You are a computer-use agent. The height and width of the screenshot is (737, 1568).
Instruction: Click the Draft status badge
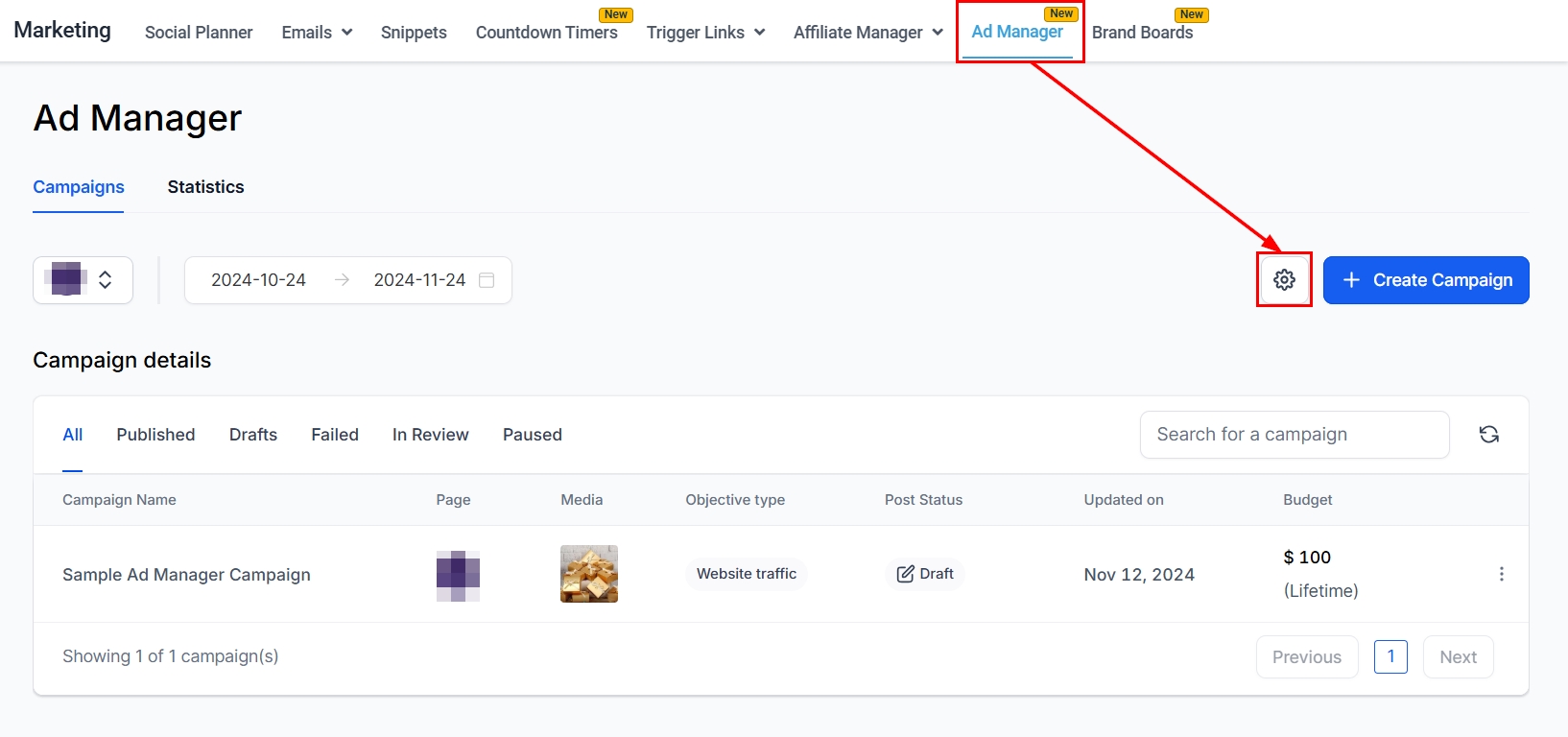(x=925, y=574)
